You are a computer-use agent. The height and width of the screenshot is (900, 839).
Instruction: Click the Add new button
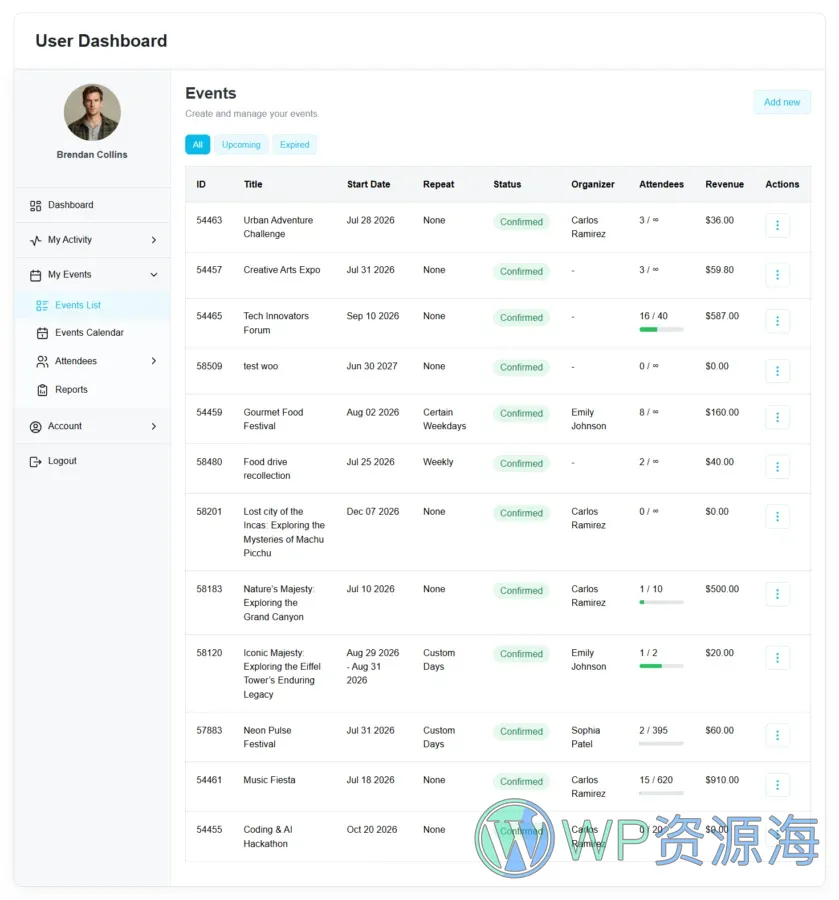[782, 102]
